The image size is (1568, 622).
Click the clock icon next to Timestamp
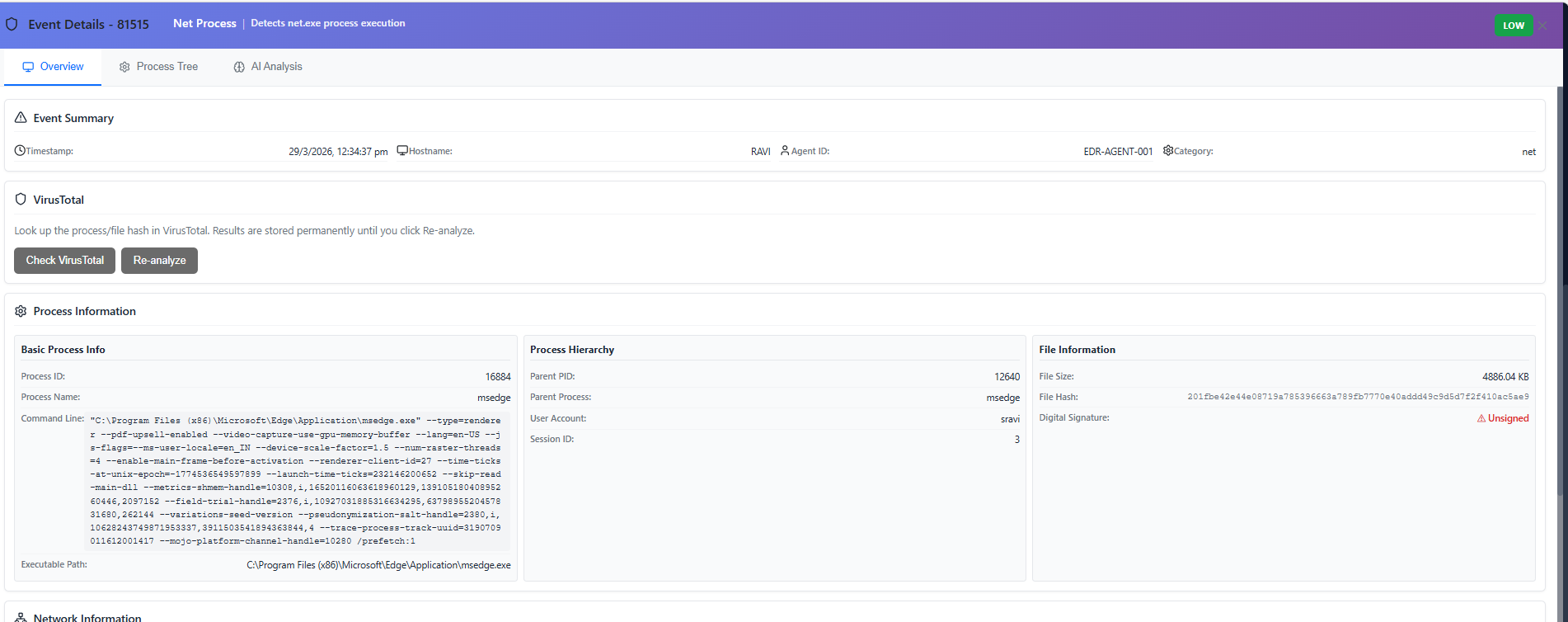(20, 151)
